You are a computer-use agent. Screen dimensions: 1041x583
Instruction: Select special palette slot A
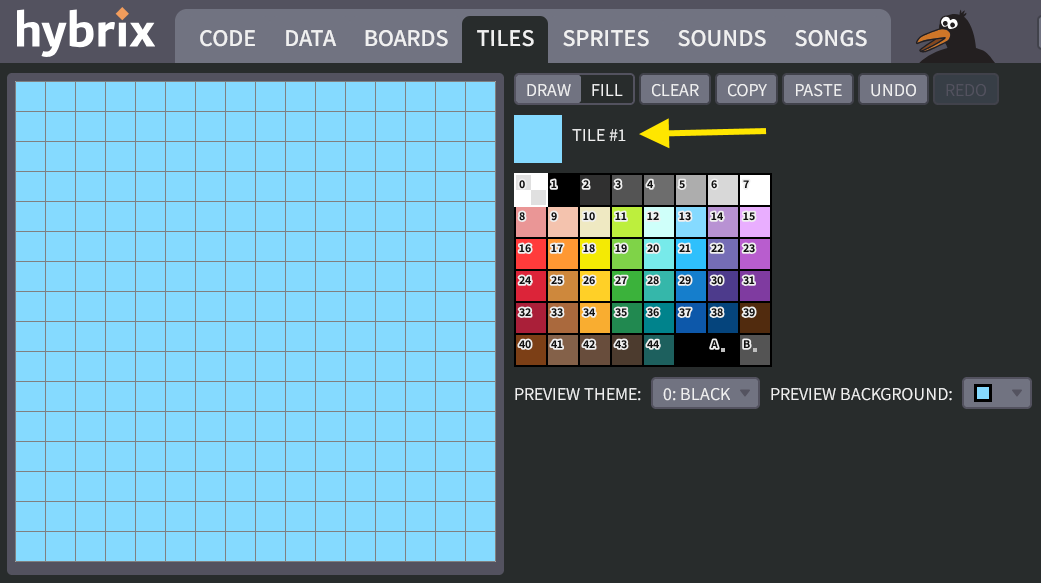click(716, 349)
